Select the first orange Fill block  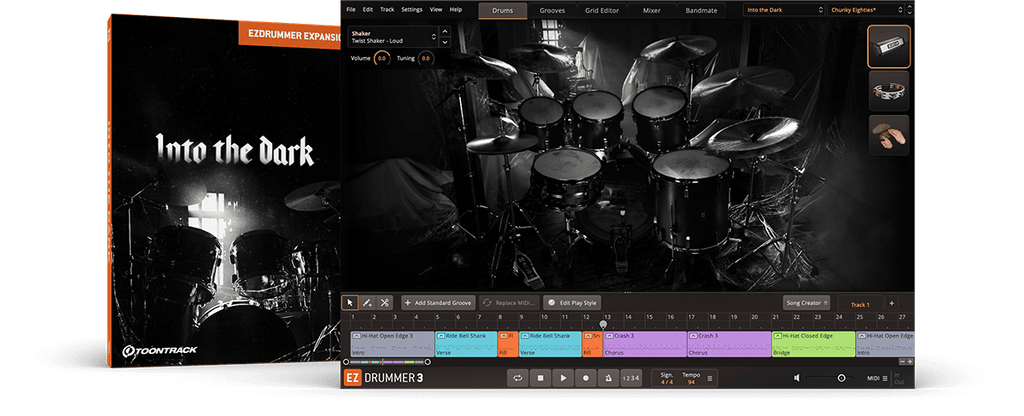pos(507,344)
